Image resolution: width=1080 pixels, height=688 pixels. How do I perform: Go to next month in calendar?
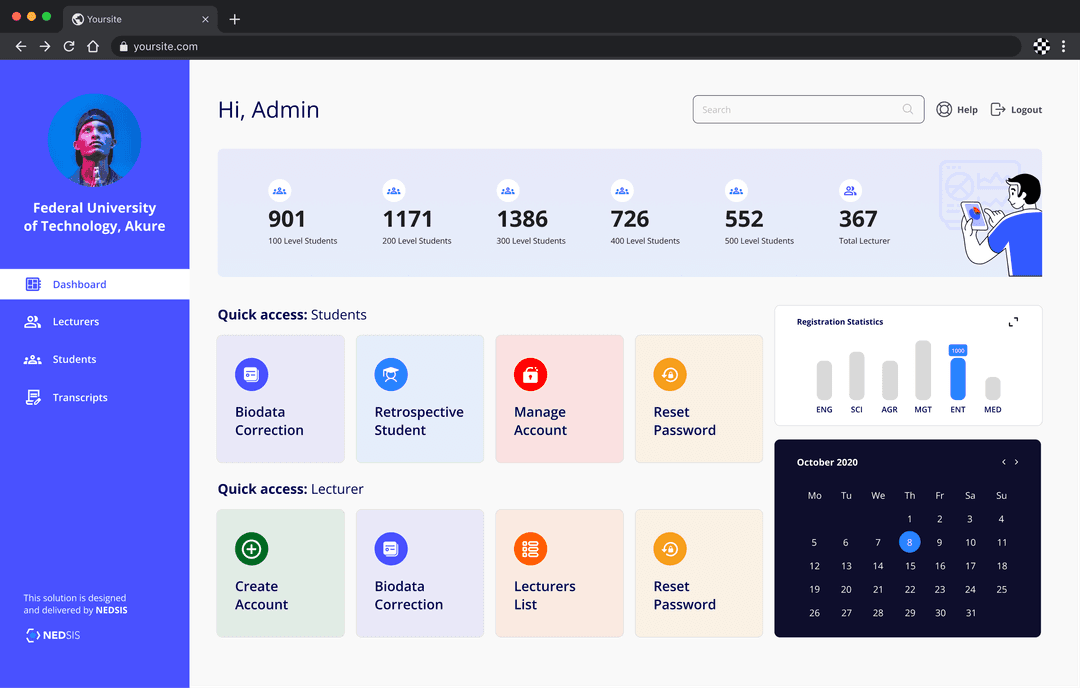(x=1017, y=462)
